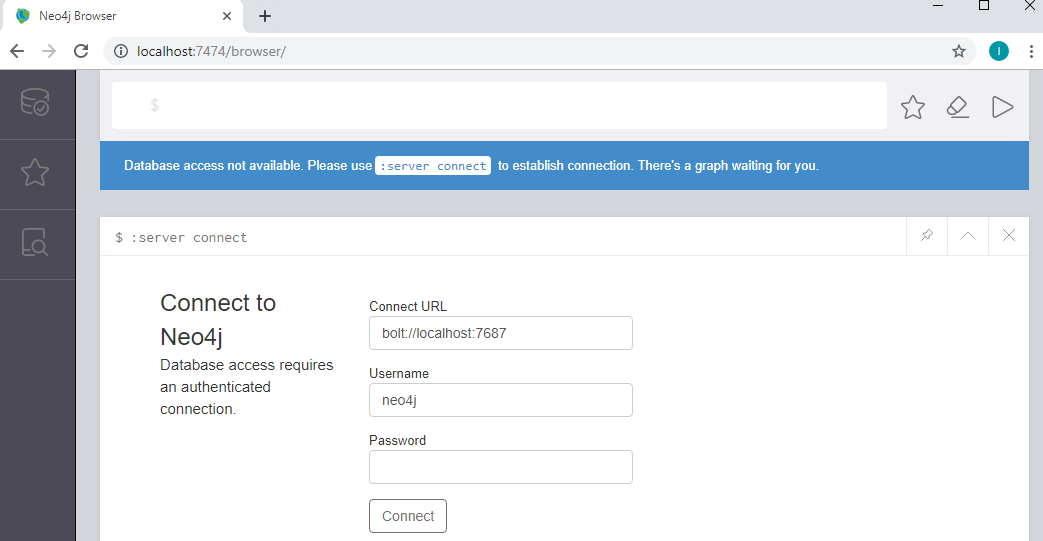Close the Neo4j Browser tab
The height and width of the screenshot is (541, 1043).
pos(227,16)
